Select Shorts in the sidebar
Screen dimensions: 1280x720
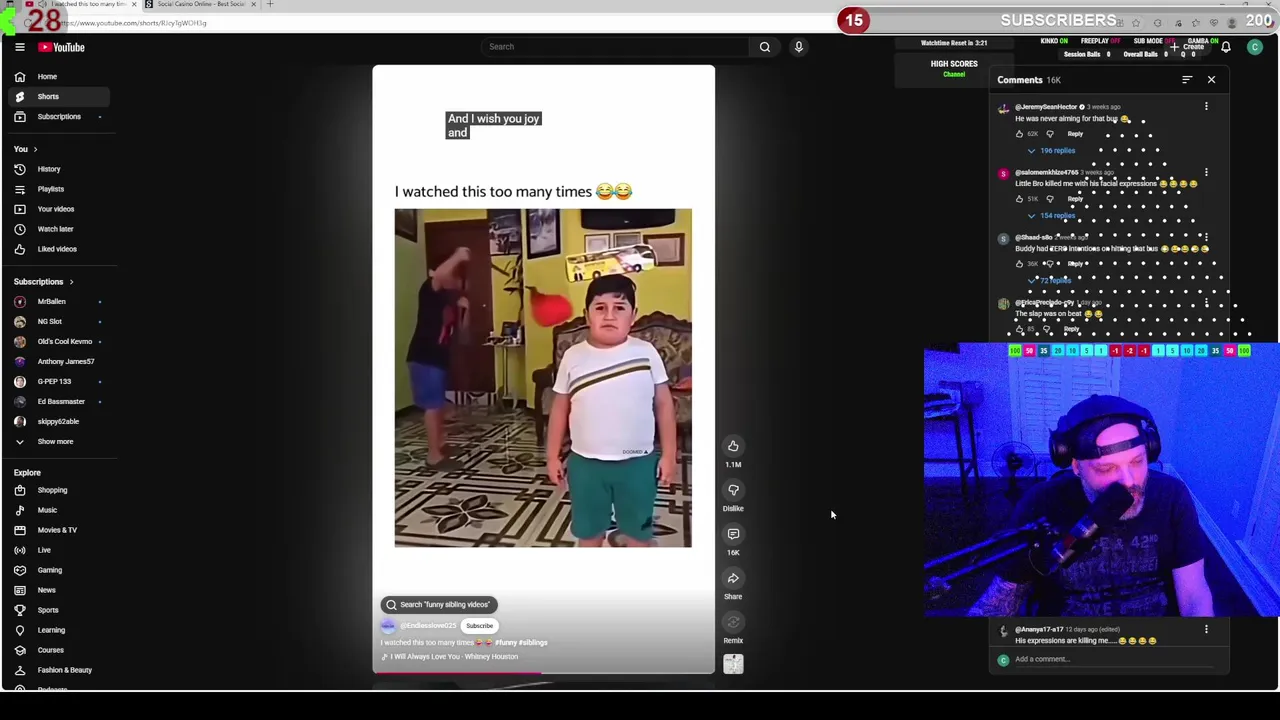point(57,97)
